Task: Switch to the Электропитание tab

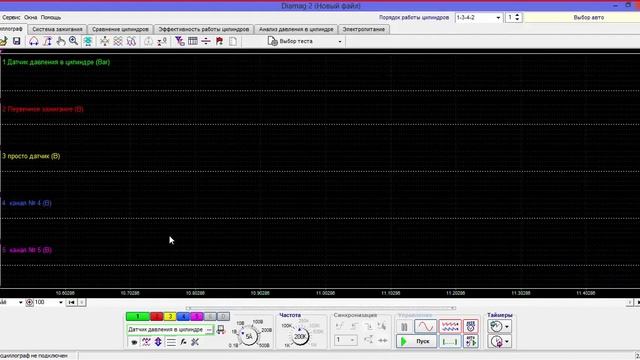Action: 364,29
